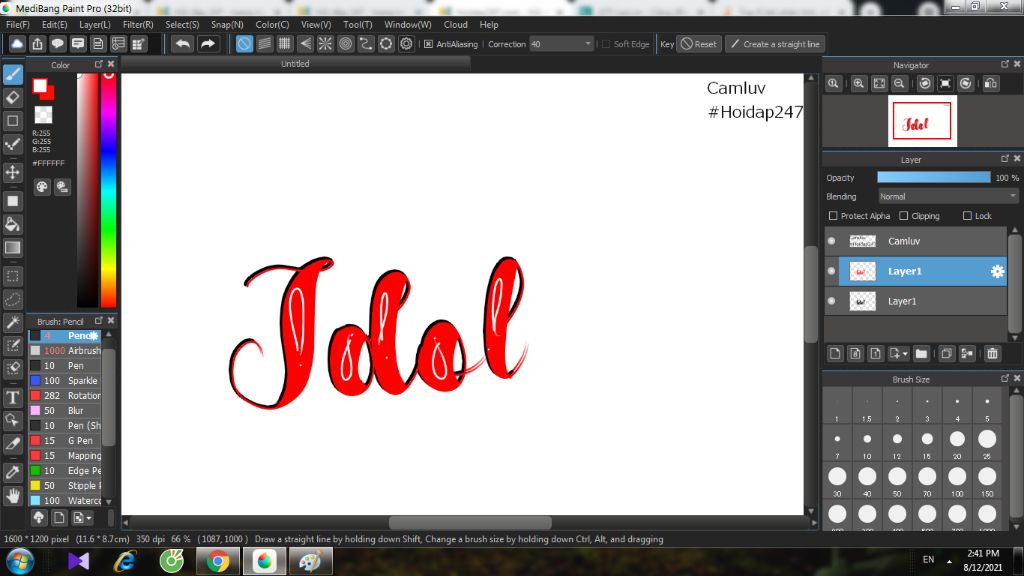Open the Filter menu
Viewport: 1024px width, 576px height.
[x=138, y=24]
